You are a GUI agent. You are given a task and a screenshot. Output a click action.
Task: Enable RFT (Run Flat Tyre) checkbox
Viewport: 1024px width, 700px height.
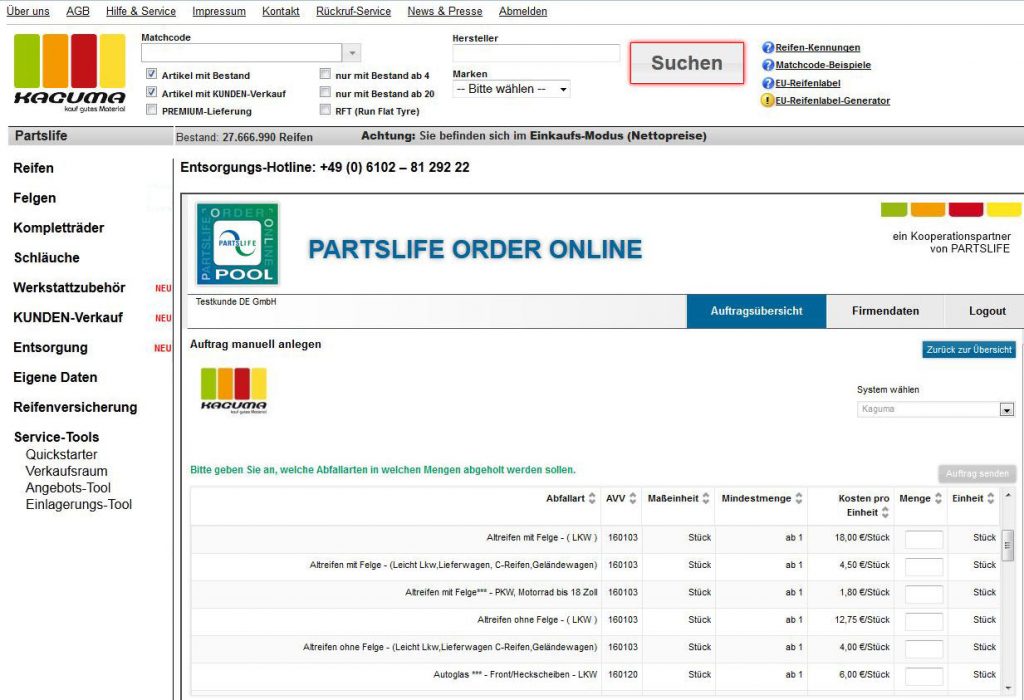[325, 110]
